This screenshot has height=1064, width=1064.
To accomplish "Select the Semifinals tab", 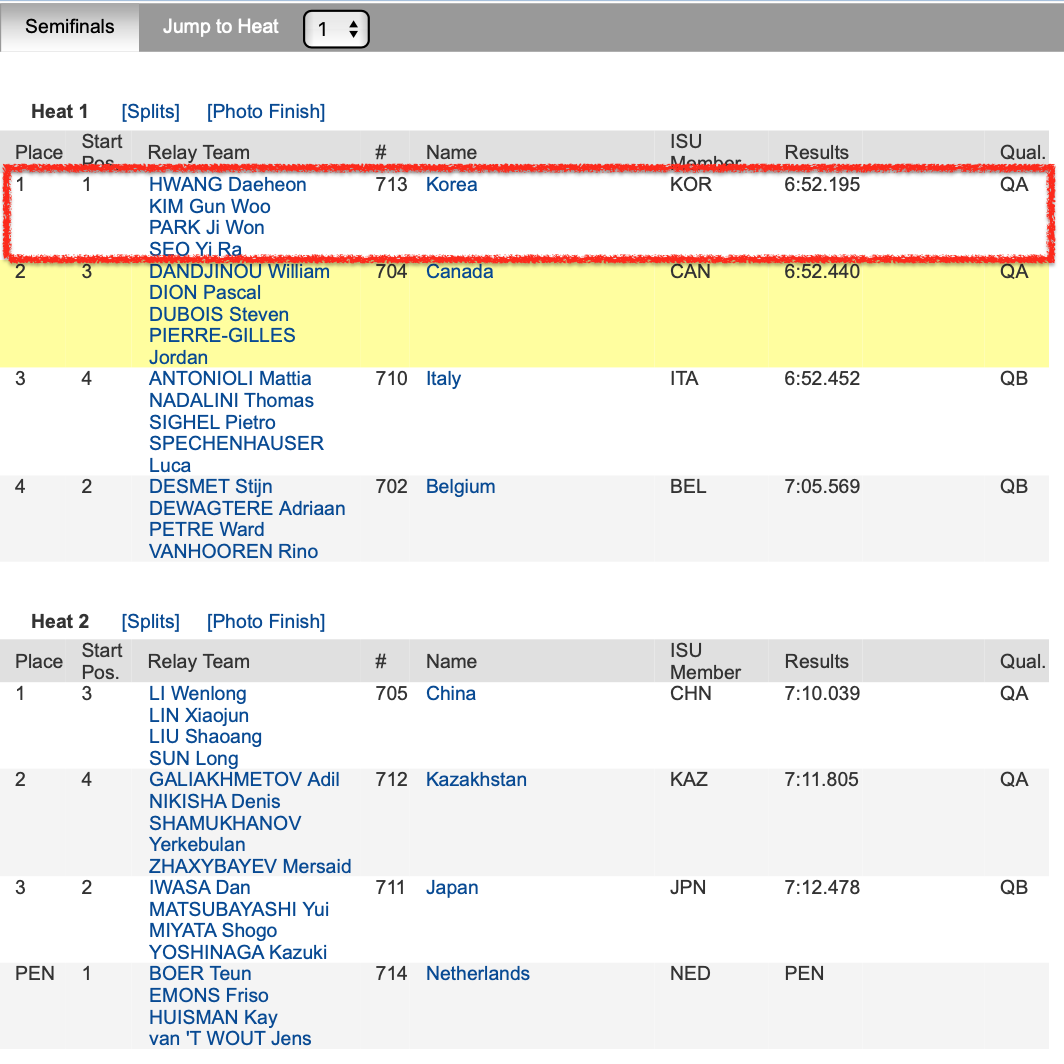I will (70, 27).
